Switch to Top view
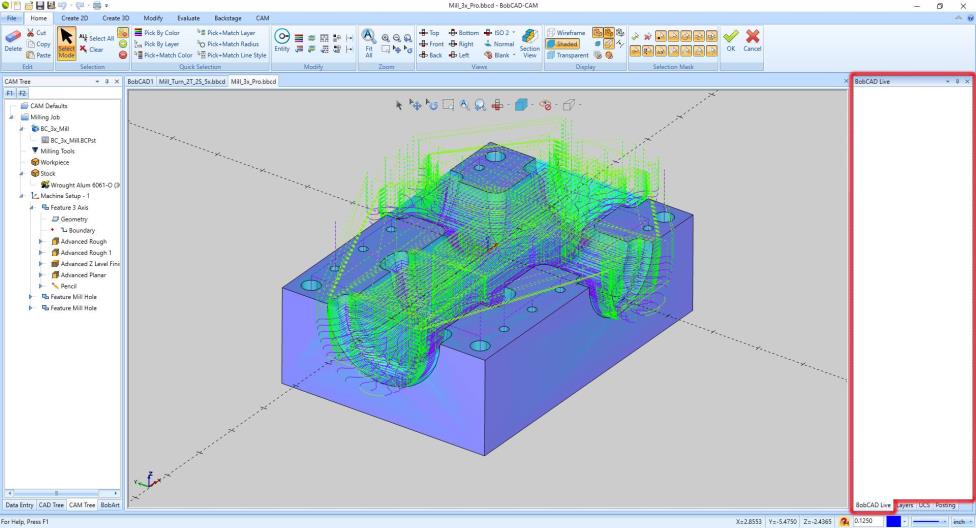Screen dimensions: 976x528 429,32
